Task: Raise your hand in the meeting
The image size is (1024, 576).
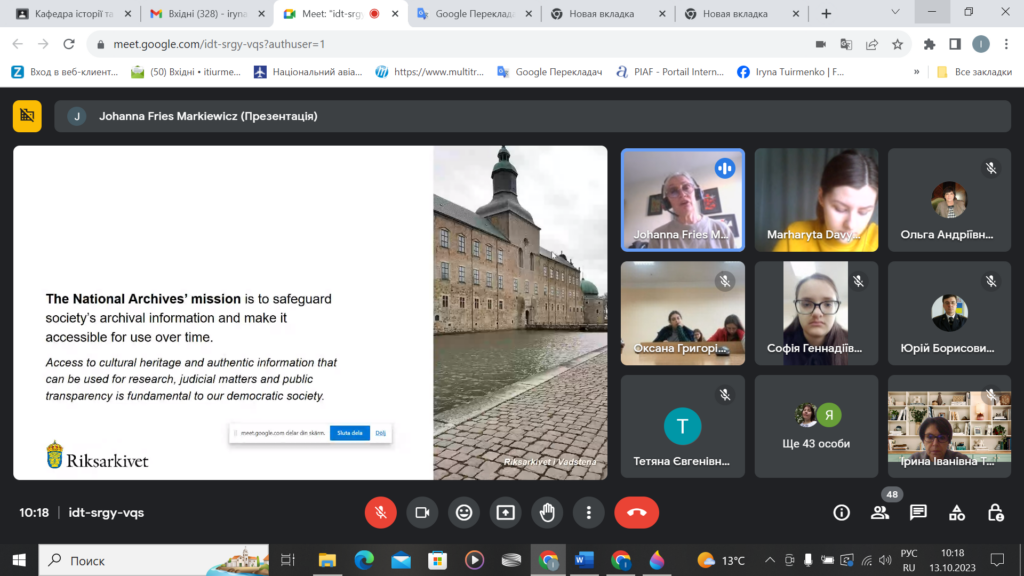Action: 547,512
